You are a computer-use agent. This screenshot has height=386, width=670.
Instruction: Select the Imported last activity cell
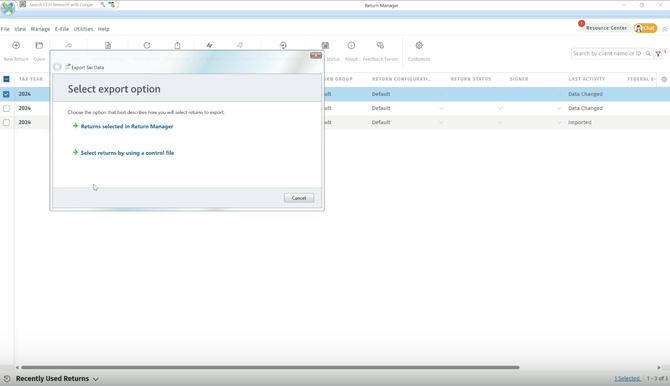(580, 122)
